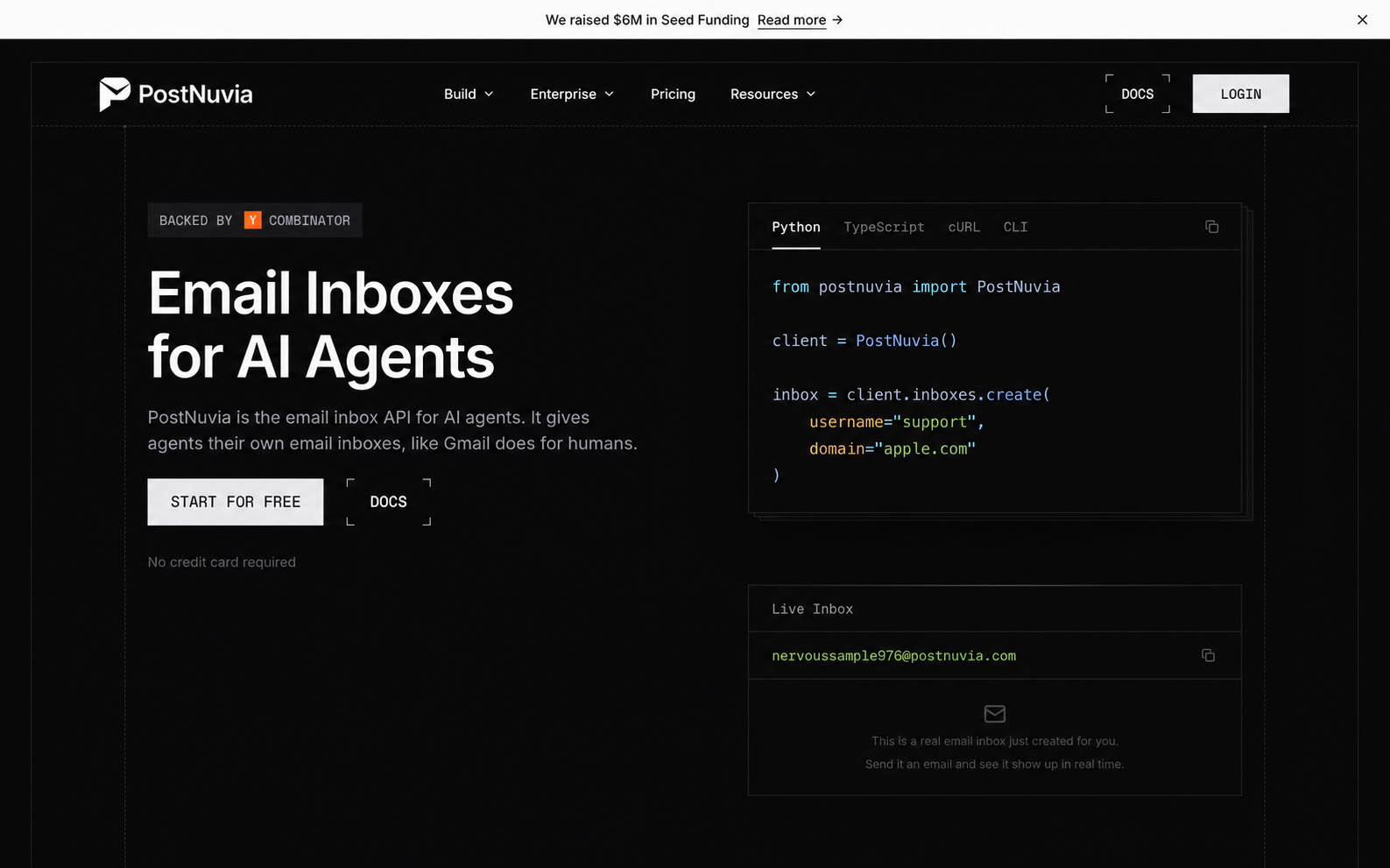Click the envelope icon in Live Inbox
The width and height of the screenshot is (1390, 868).
tap(994, 714)
